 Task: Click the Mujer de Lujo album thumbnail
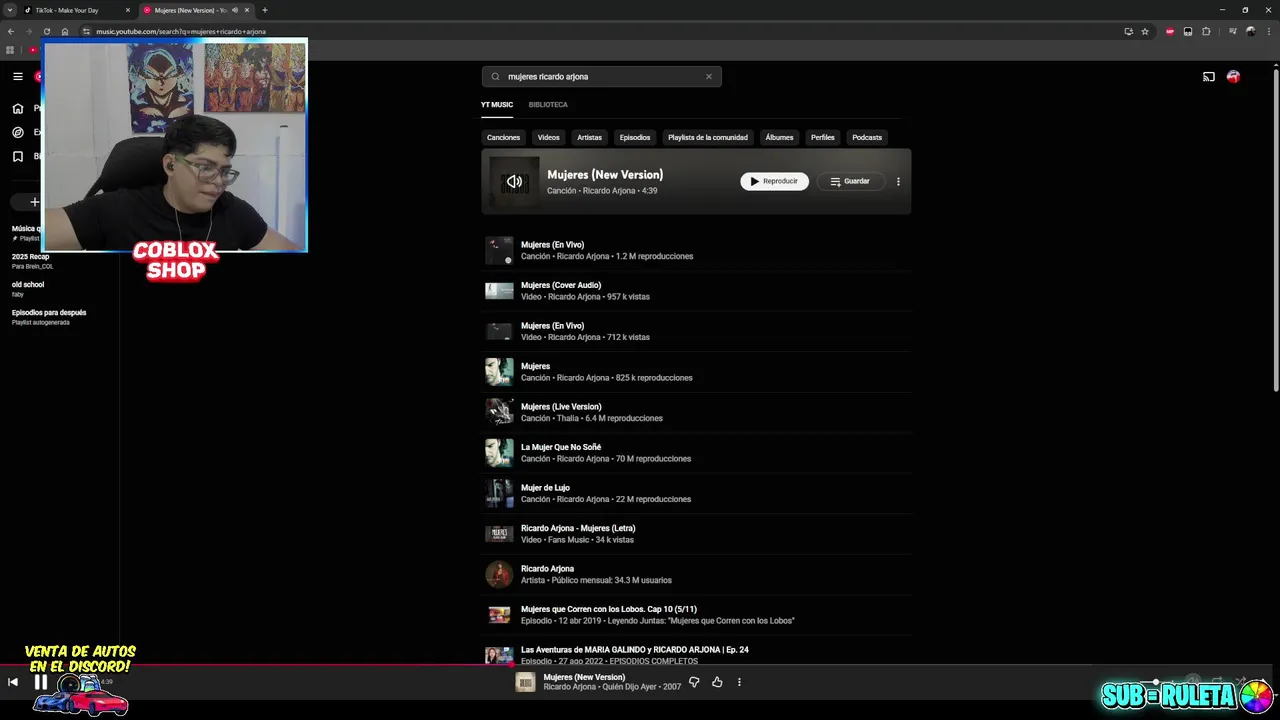(499, 493)
